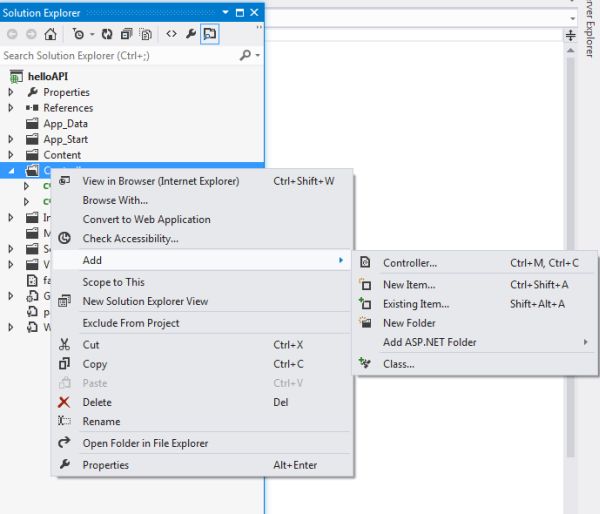
Task: Click the Class icon in Add submenu
Action: [365, 362]
